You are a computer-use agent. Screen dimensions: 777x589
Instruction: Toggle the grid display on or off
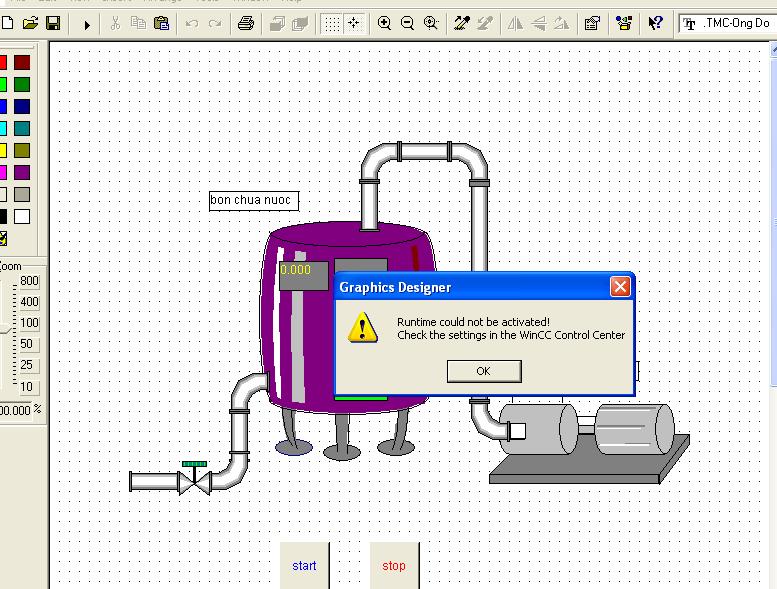pos(332,23)
